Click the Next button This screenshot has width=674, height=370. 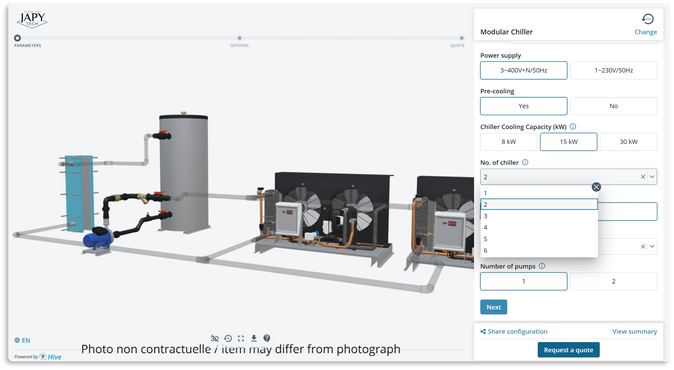click(493, 307)
